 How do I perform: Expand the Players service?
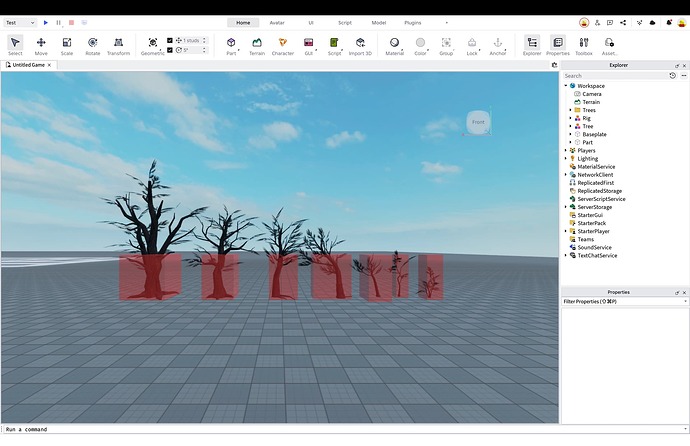click(566, 150)
